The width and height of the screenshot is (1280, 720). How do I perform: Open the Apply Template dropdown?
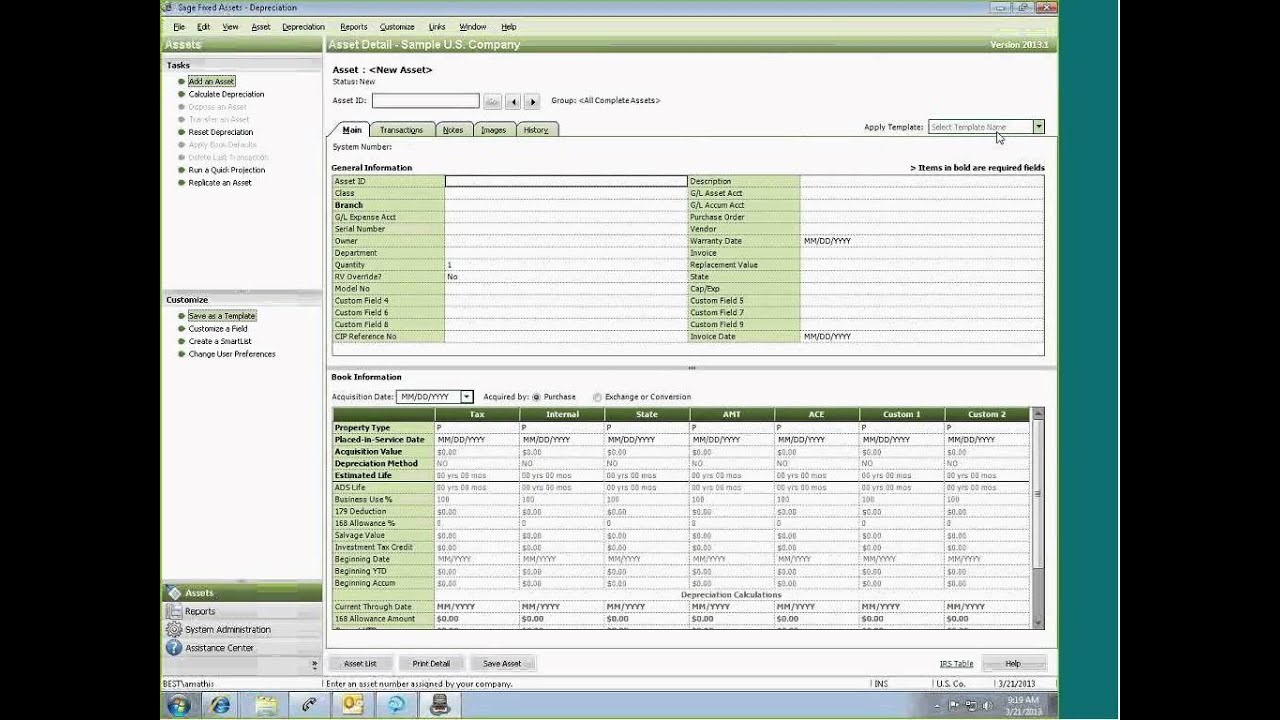(1038, 127)
